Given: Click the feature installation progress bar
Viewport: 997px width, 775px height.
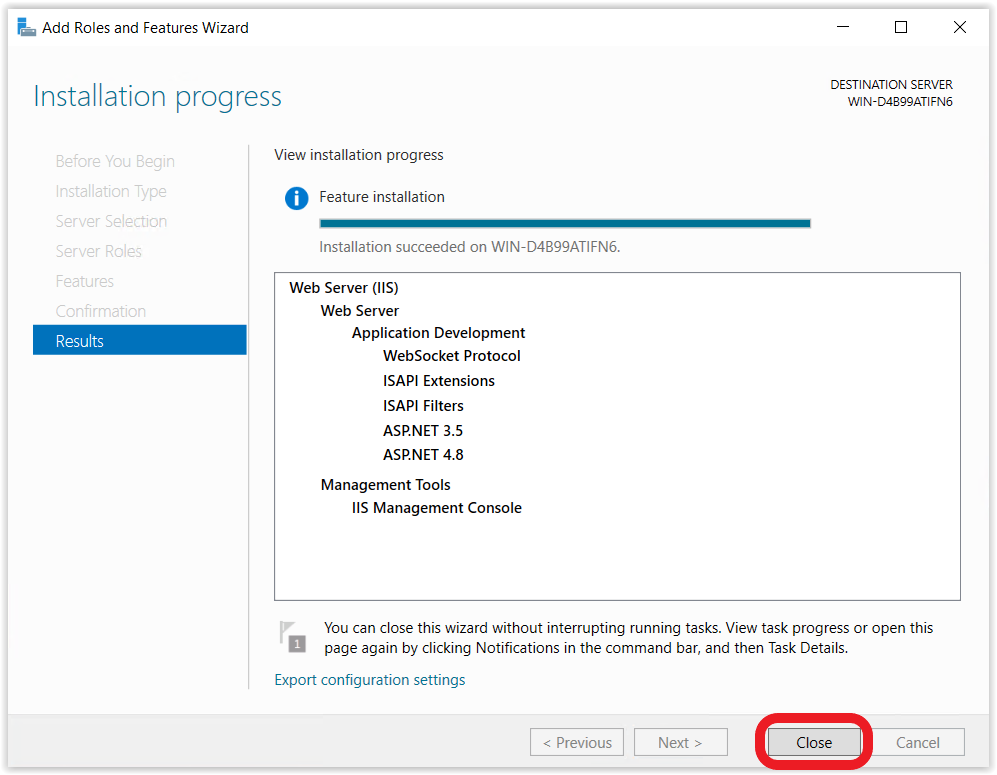Looking at the screenshot, I should point(565,223).
